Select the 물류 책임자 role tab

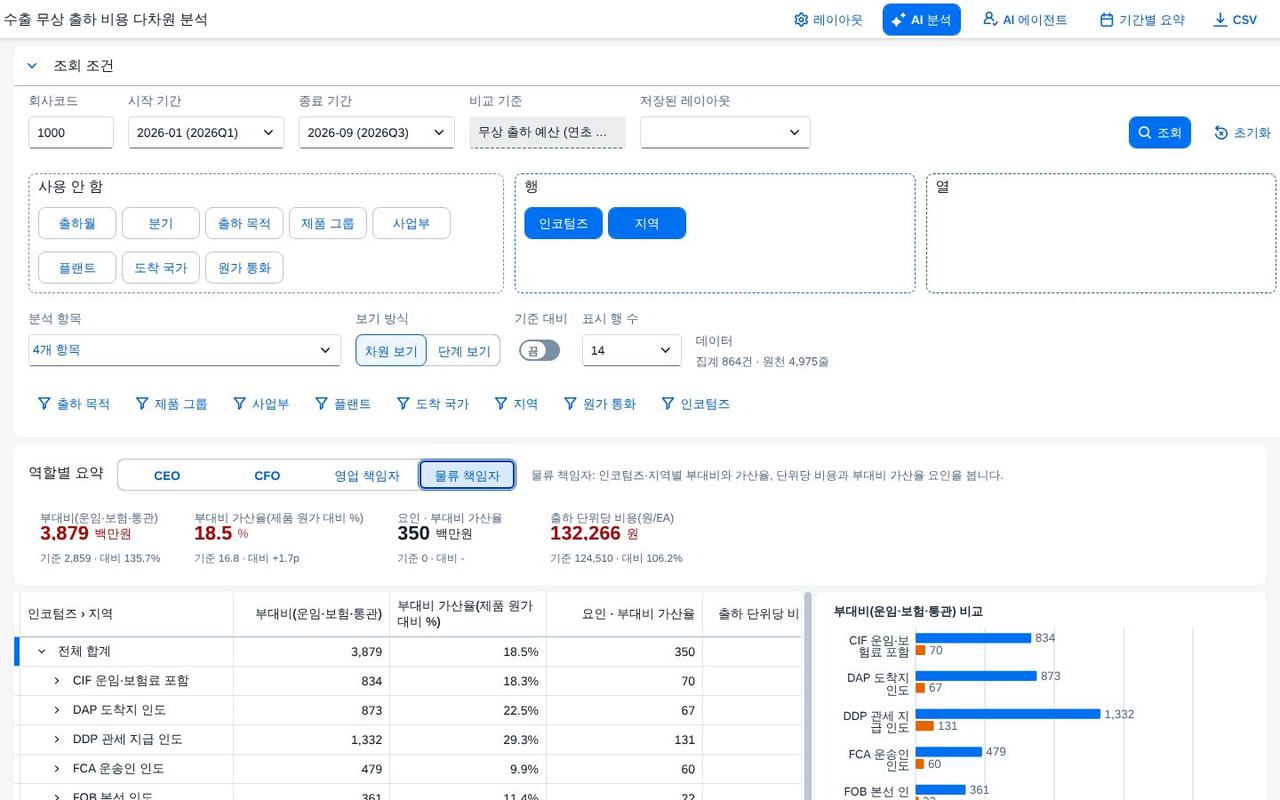point(467,475)
